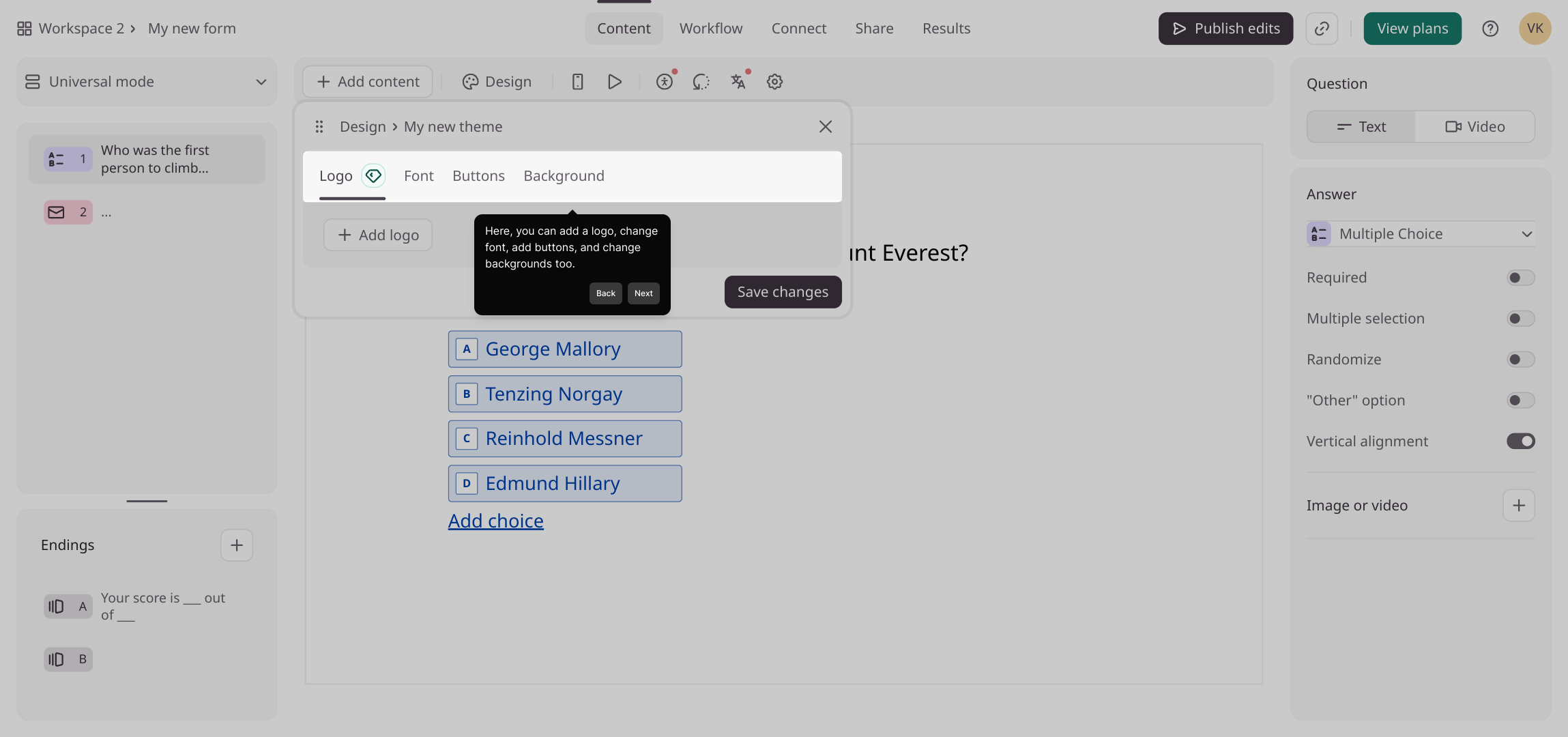Image resolution: width=1568 pixels, height=737 pixels.
Task: Toggle the Required switch
Action: click(x=1521, y=278)
